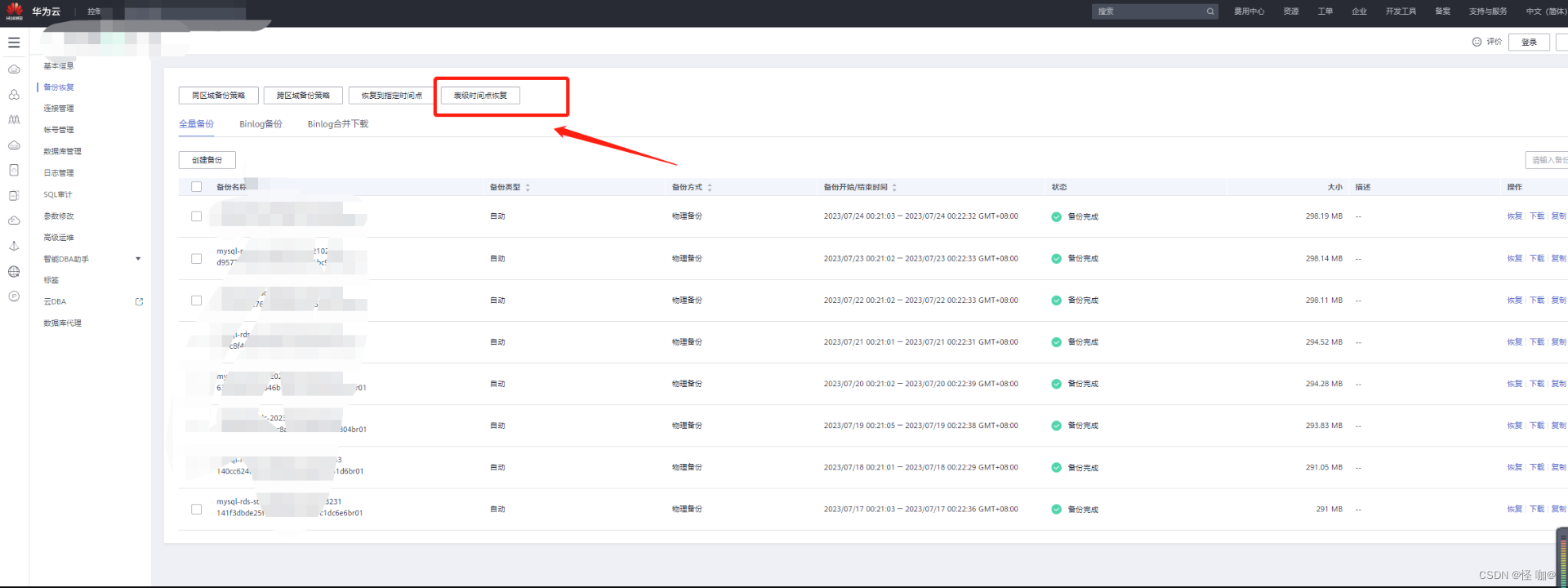
Task: Check the box for the 2023/07/17 backup row
Action: 196,509
